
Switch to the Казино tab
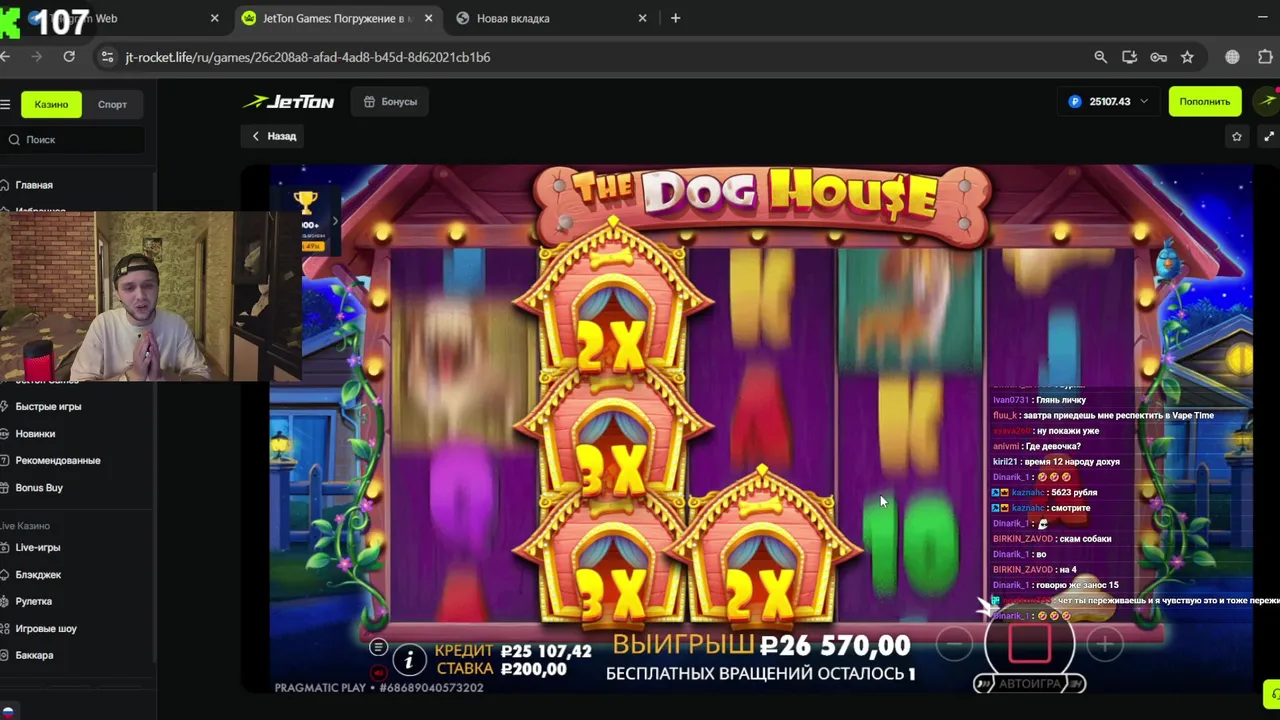(x=51, y=104)
